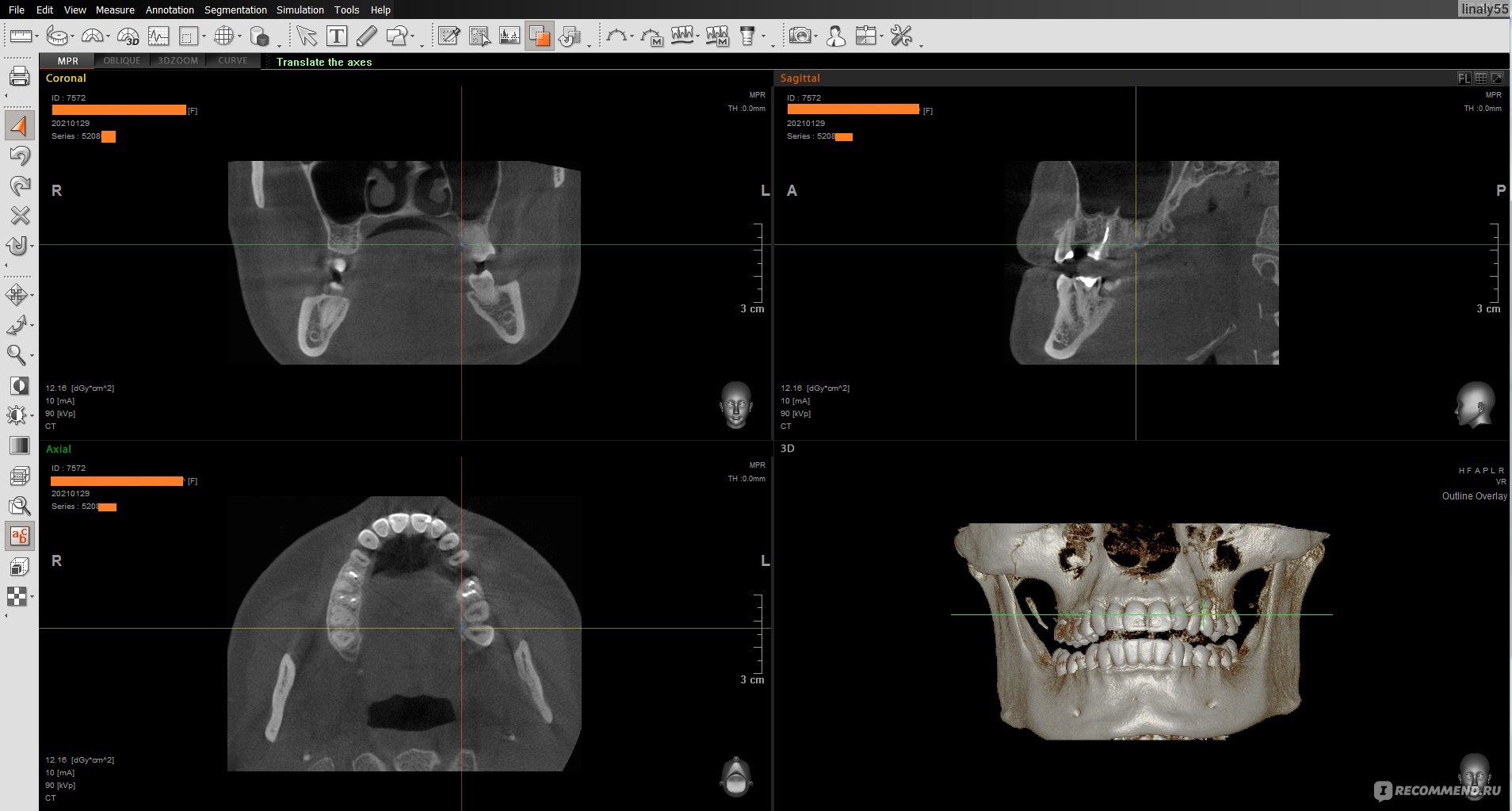Expand the shapes annotation dropdown arrow

tap(414, 37)
